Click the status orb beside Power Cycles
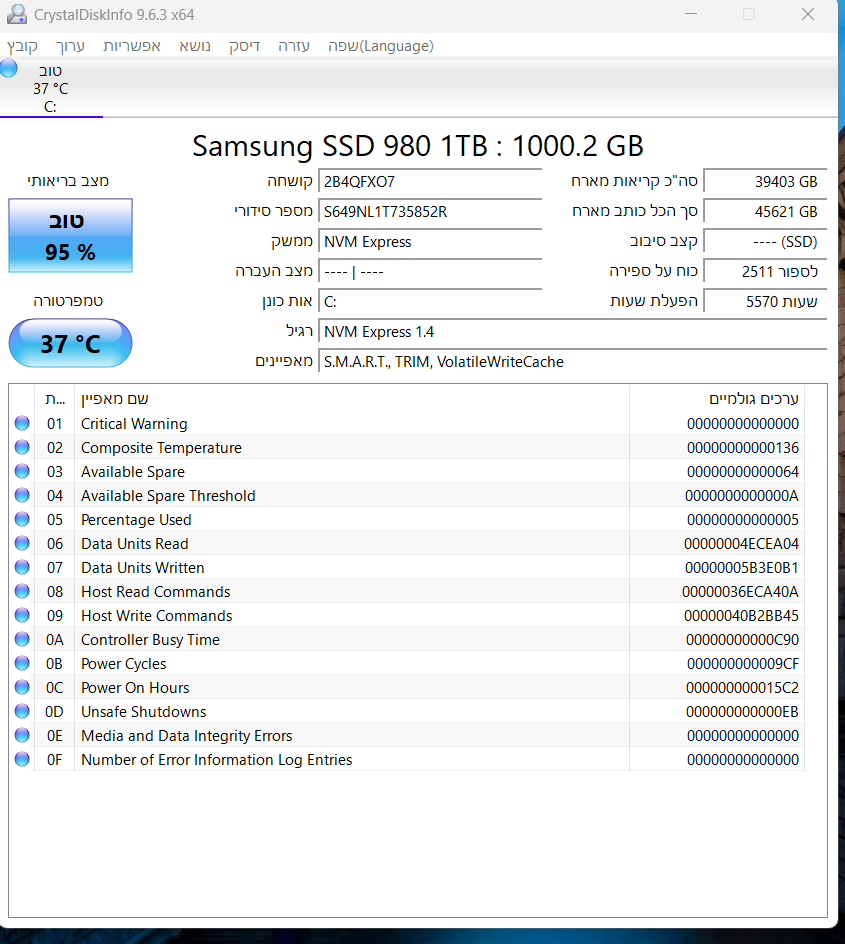The width and height of the screenshot is (845, 944). coord(22,663)
